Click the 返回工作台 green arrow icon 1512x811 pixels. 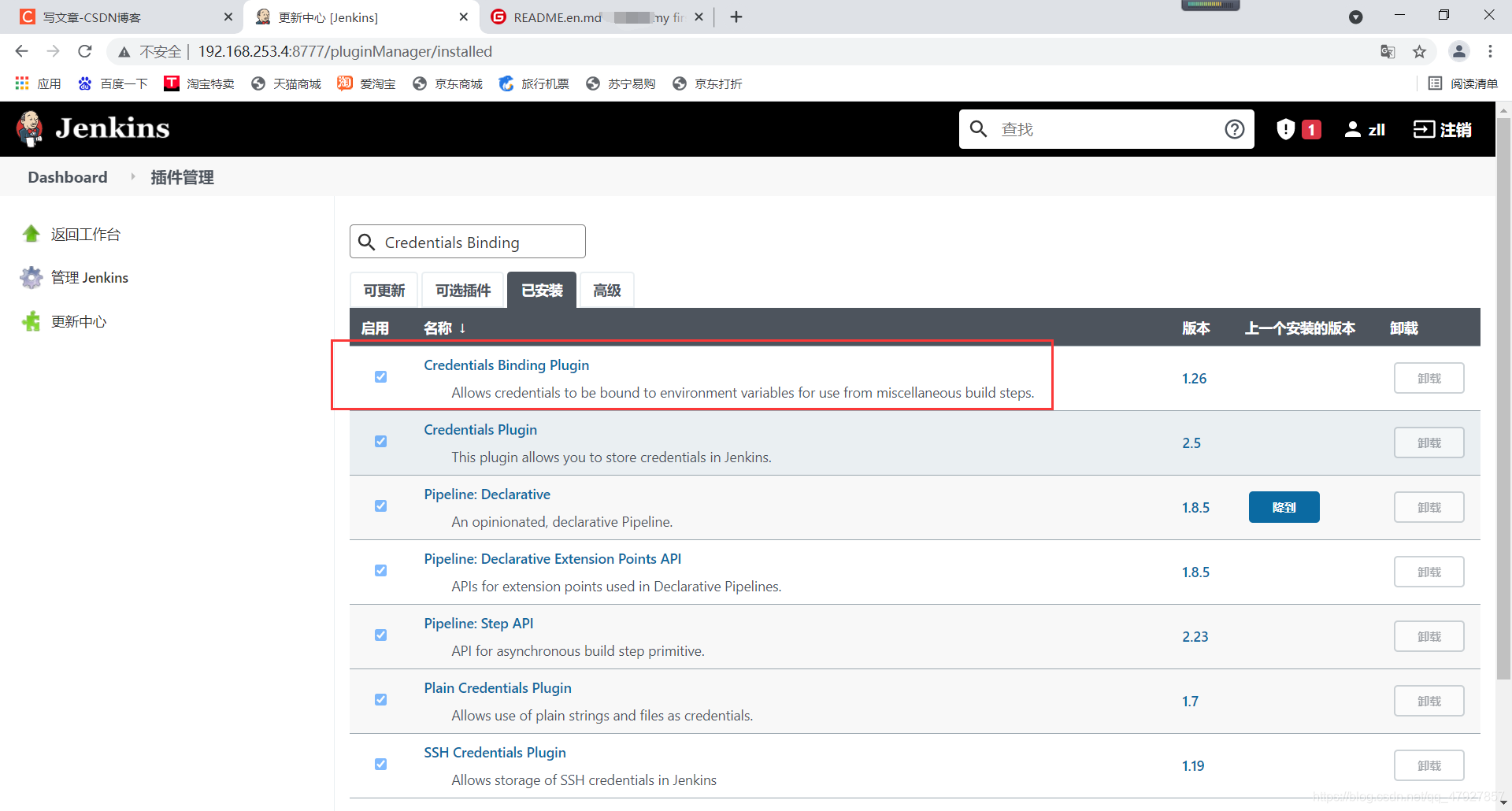coord(31,233)
